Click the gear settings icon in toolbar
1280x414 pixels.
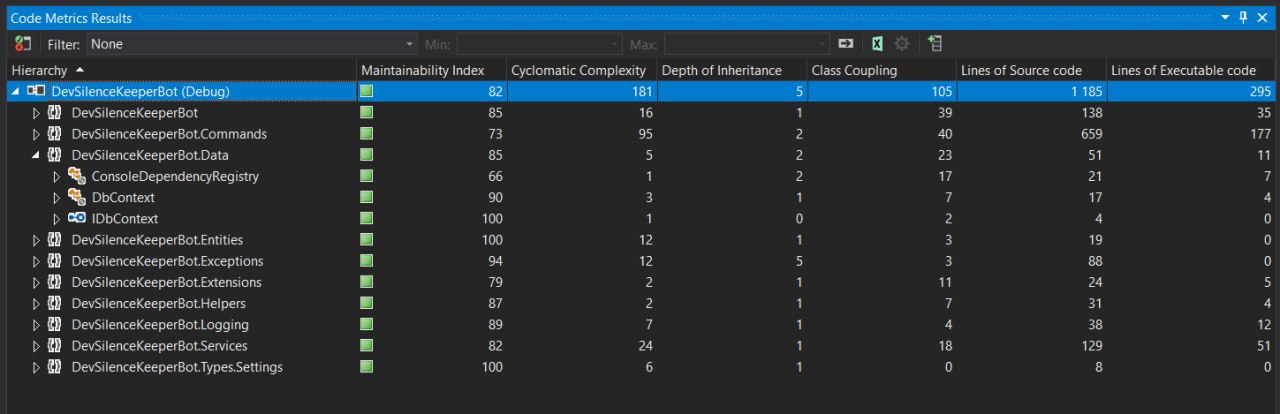coord(902,44)
